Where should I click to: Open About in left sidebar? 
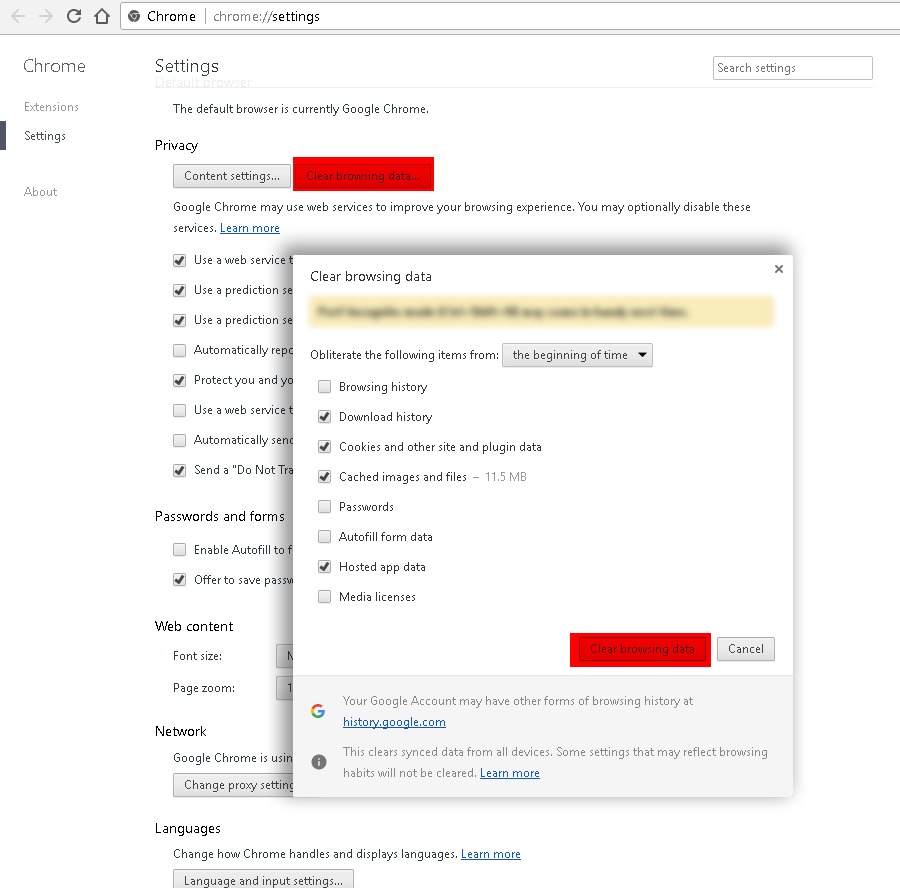[40, 192]
